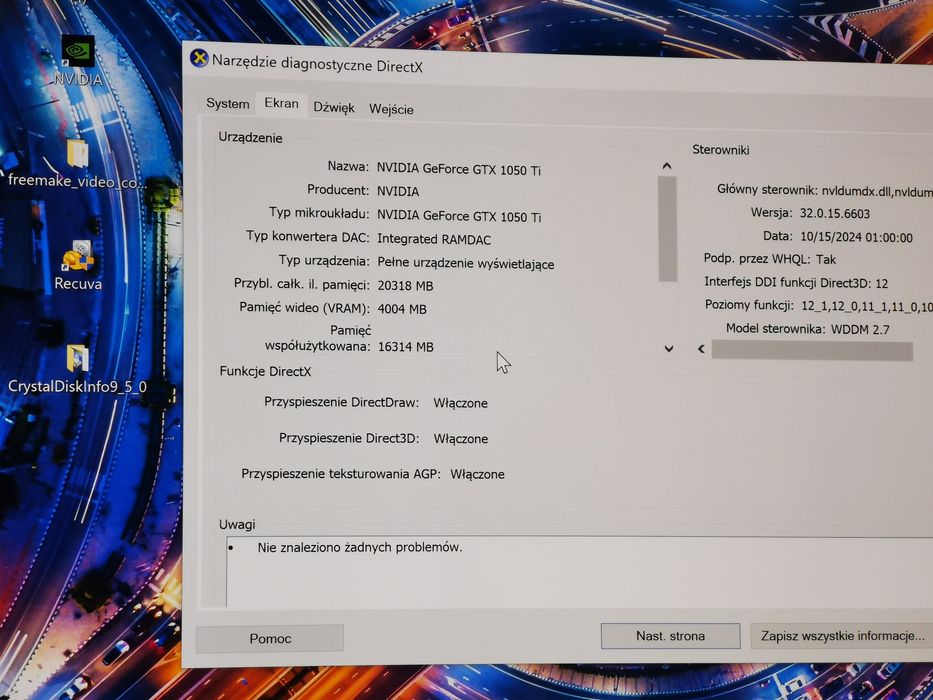Image resolution: width=933 pixels, height=700 pixels.
Task: Click the Pomoc button
Action: pos(270,639)
